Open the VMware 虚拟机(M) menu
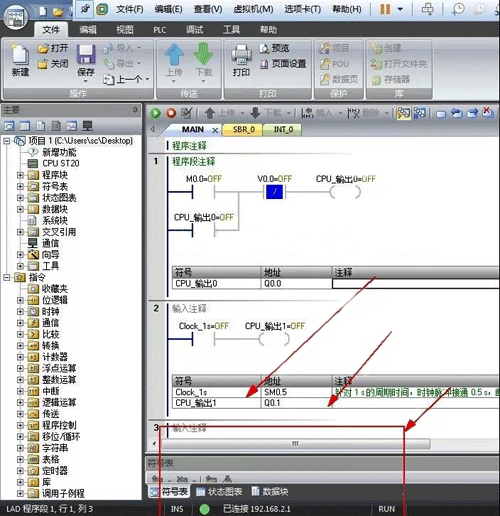500x516 pixels. 253,9
